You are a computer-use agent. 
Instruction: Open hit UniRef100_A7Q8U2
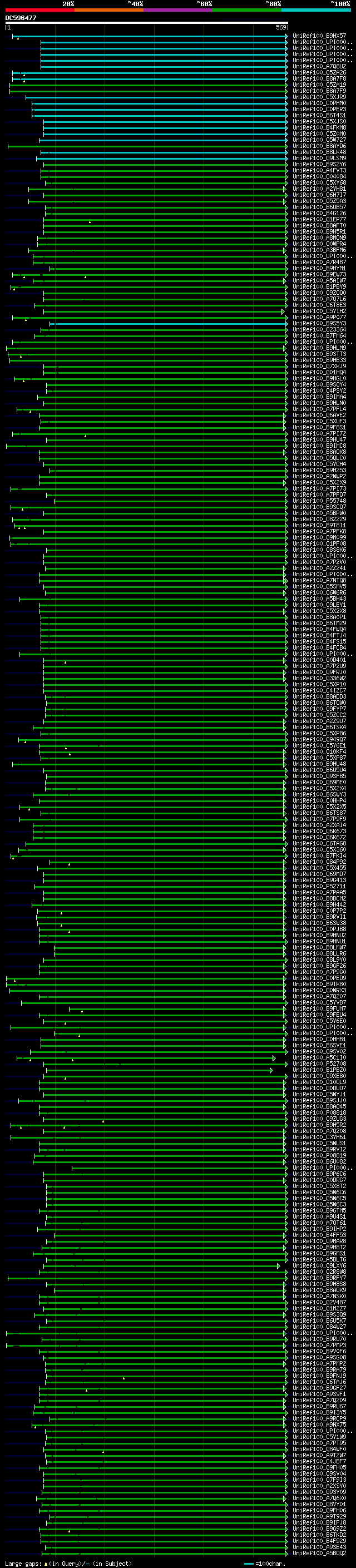[319, 66]
